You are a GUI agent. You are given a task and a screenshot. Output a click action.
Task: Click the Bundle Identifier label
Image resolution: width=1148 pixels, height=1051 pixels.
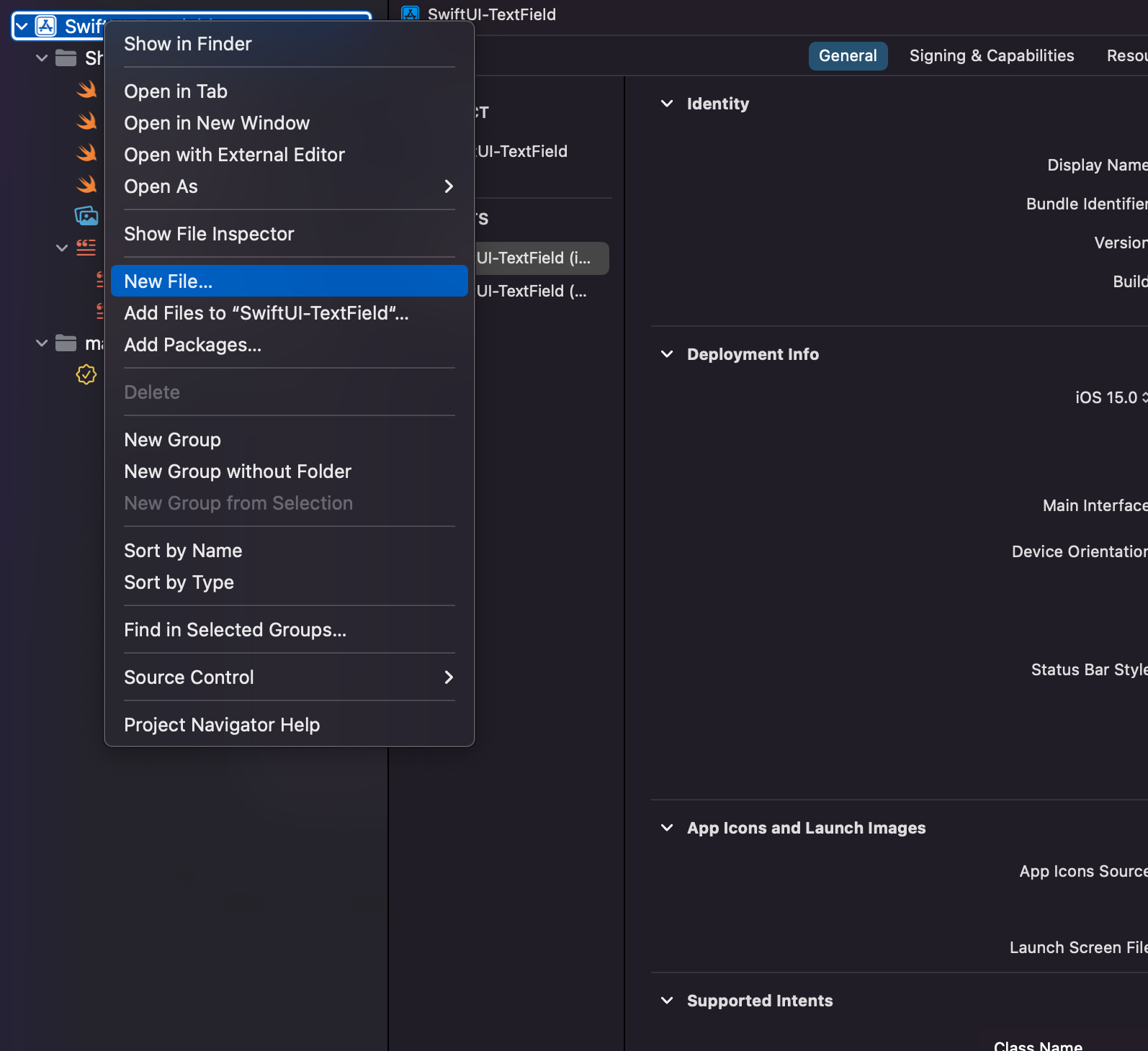(1087, 204)
